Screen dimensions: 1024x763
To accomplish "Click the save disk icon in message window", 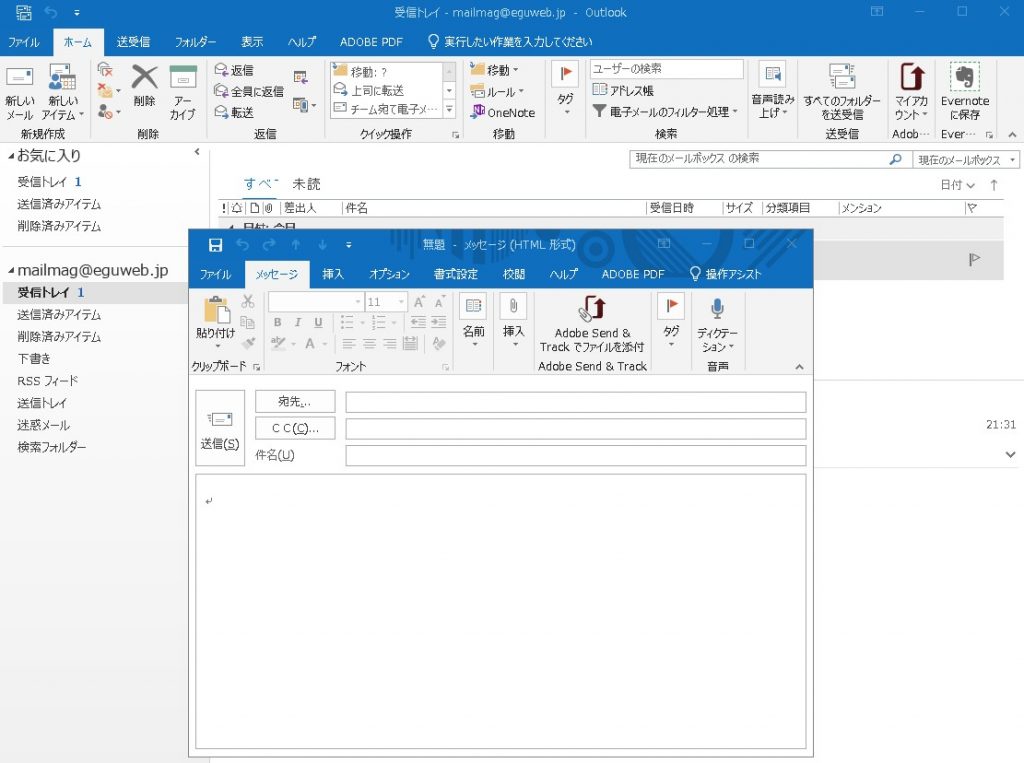I will tap(215, 245).
